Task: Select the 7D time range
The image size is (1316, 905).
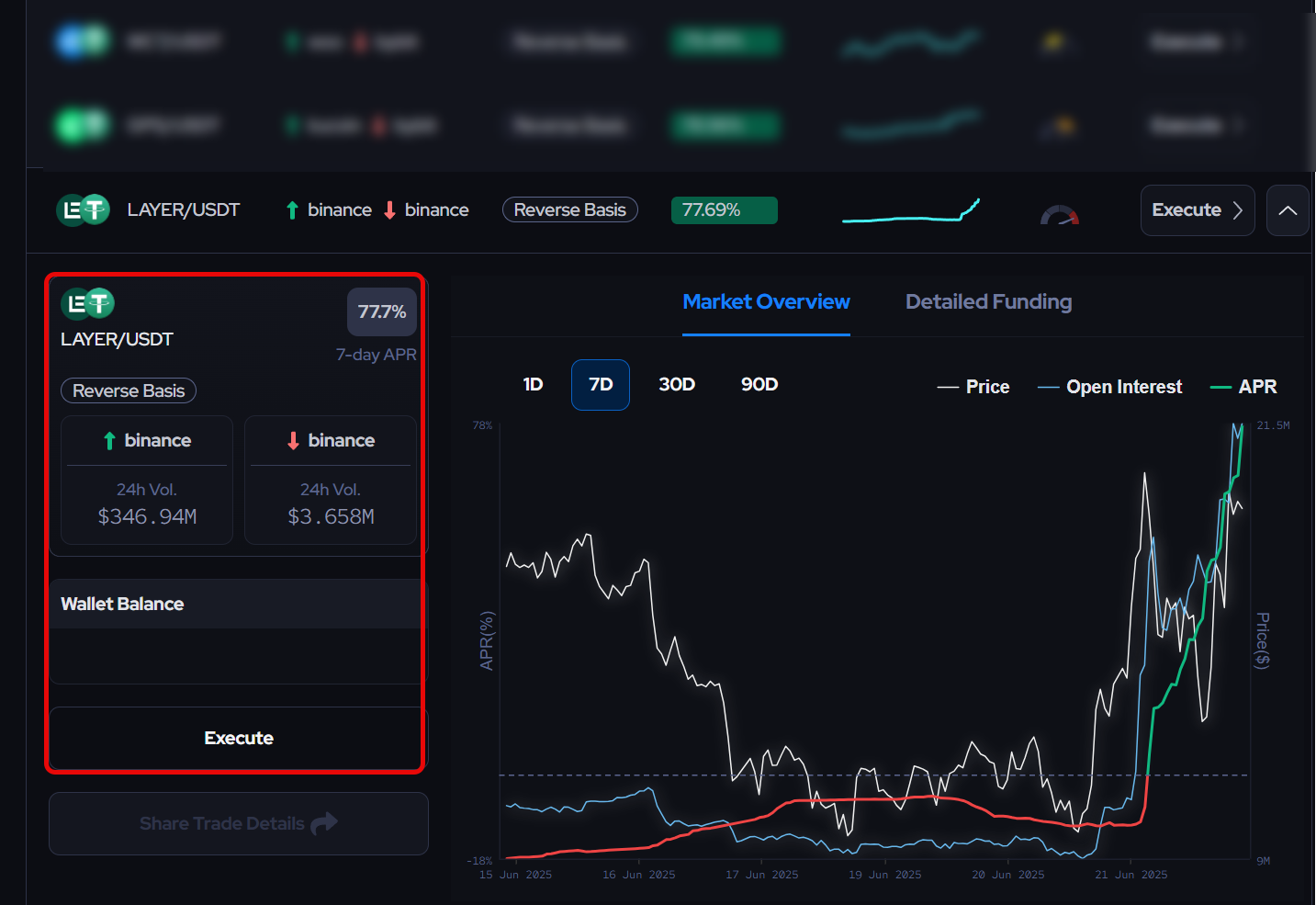Action: 601,385
